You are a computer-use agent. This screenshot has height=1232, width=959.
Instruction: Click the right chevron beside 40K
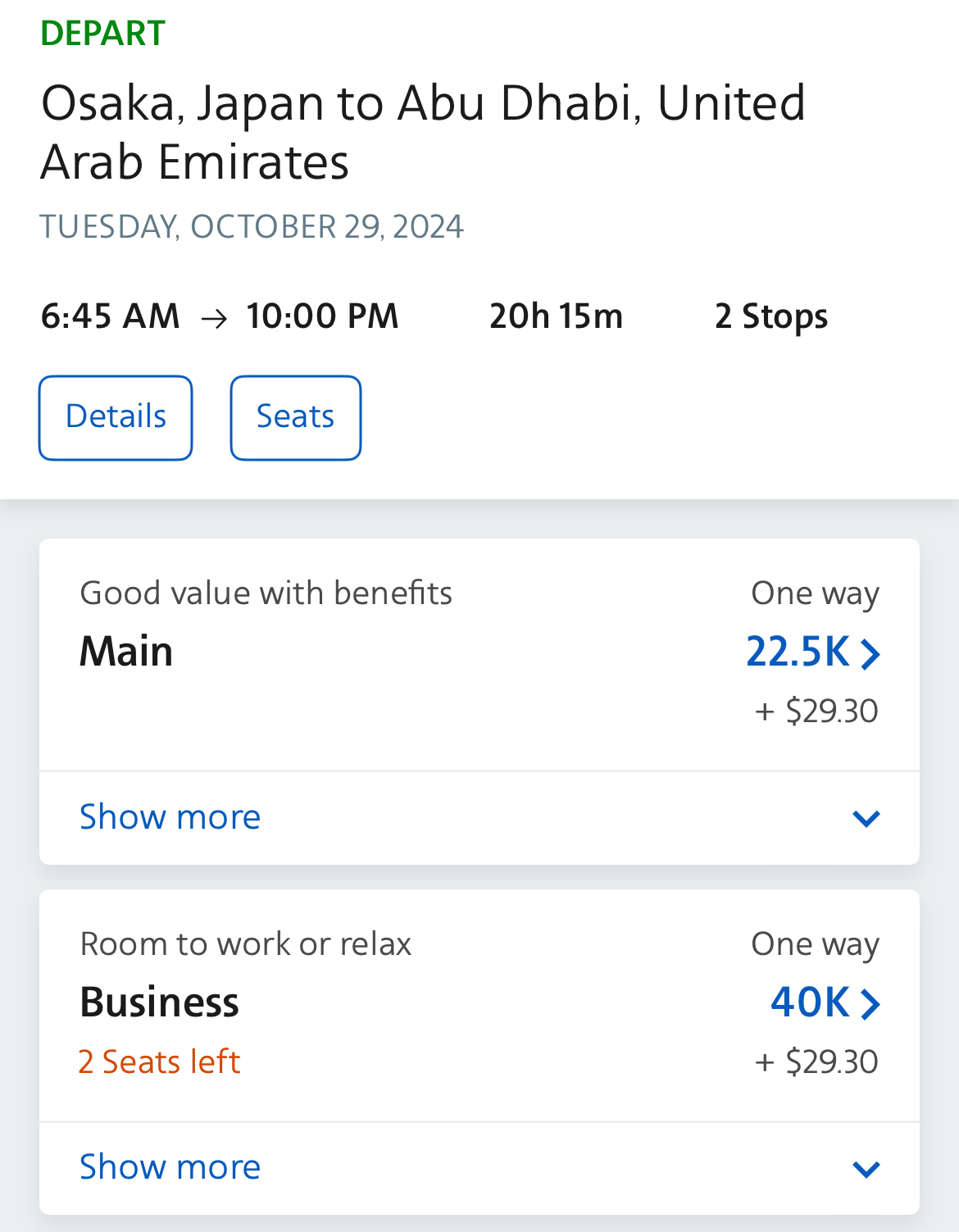(x=870, y=1004)
